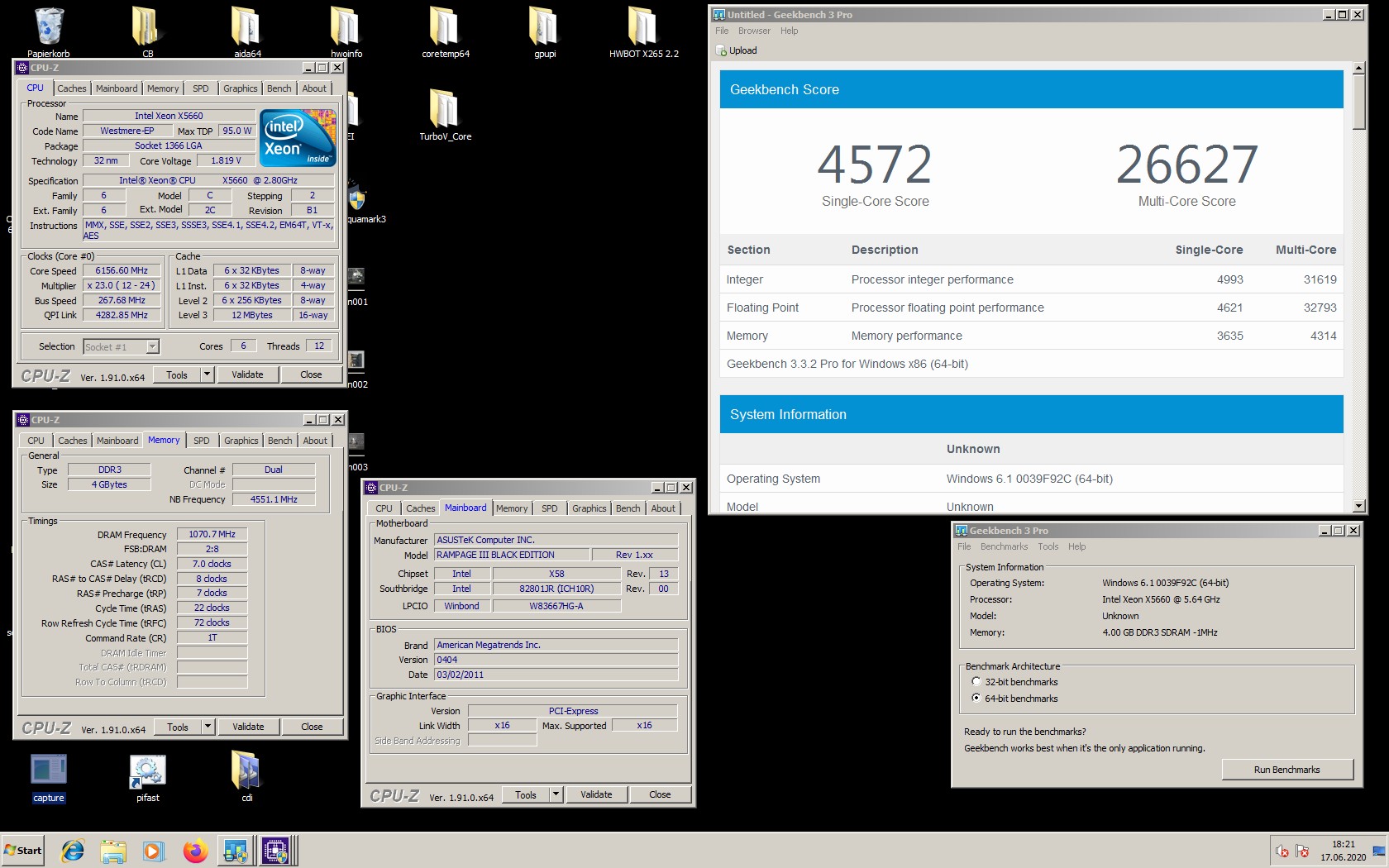Click the Action Center flag tray icon
1389x868 pixels.
point(1302,851)
